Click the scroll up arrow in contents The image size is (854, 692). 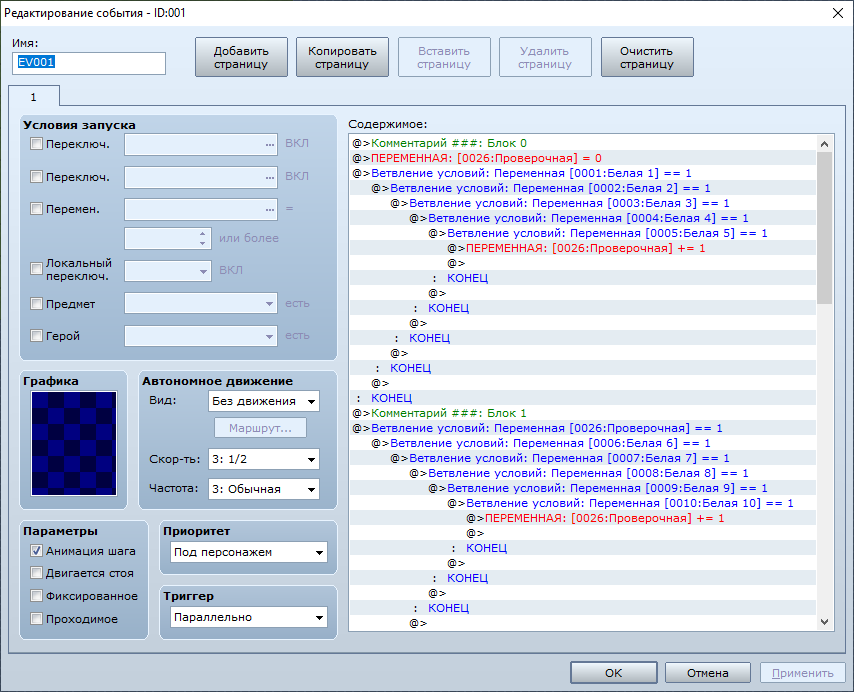(825, 144)
